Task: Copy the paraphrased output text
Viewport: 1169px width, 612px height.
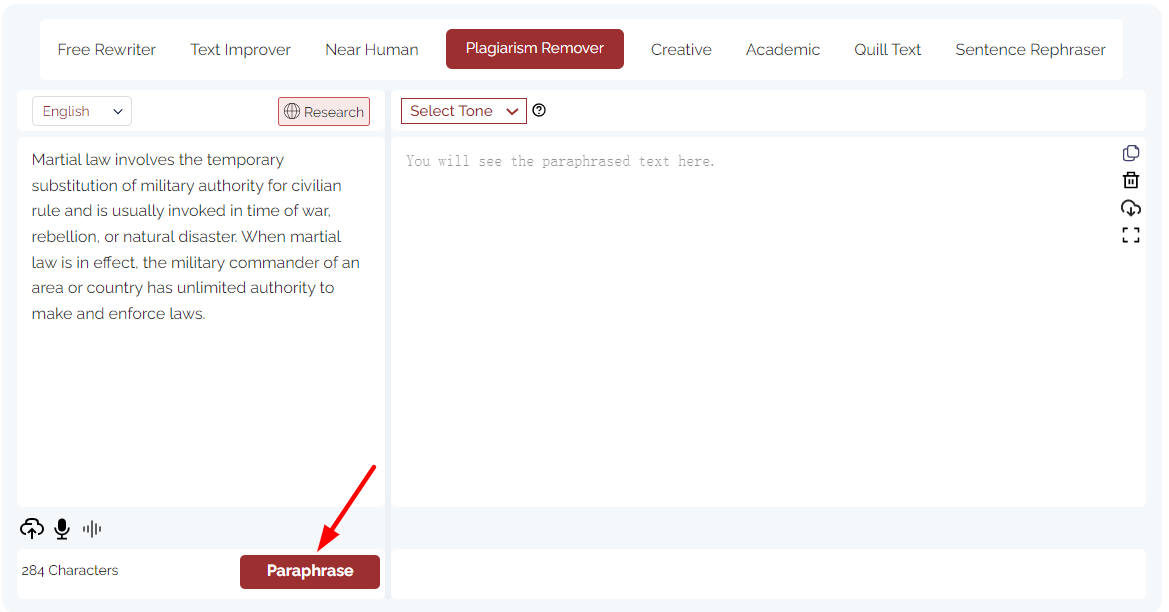Action: (x=1131, y=153)
